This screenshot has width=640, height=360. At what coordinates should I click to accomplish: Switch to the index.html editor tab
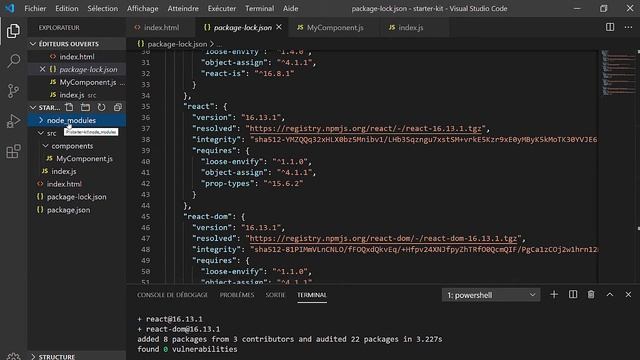[161, 27]
